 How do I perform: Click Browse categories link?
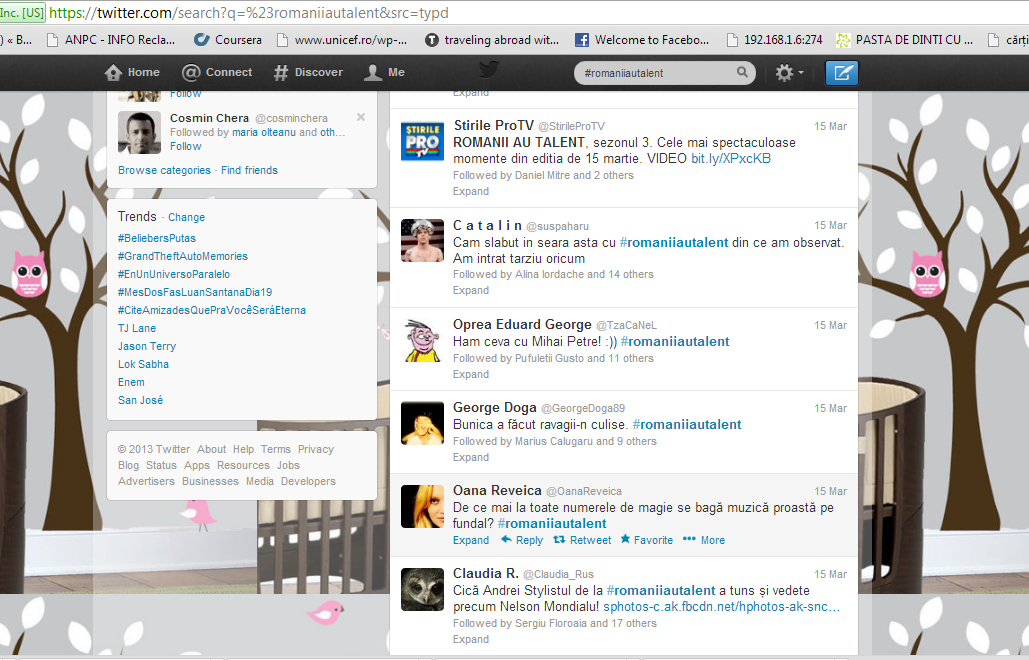(164, 170)
